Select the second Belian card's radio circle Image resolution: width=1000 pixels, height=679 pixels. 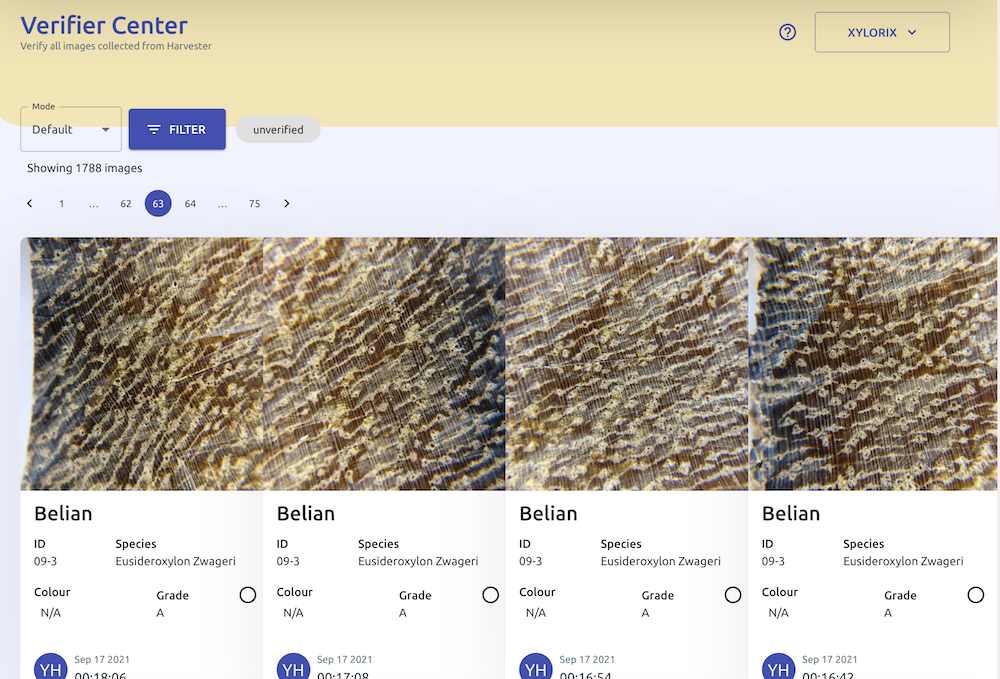(x=490, y=595)
